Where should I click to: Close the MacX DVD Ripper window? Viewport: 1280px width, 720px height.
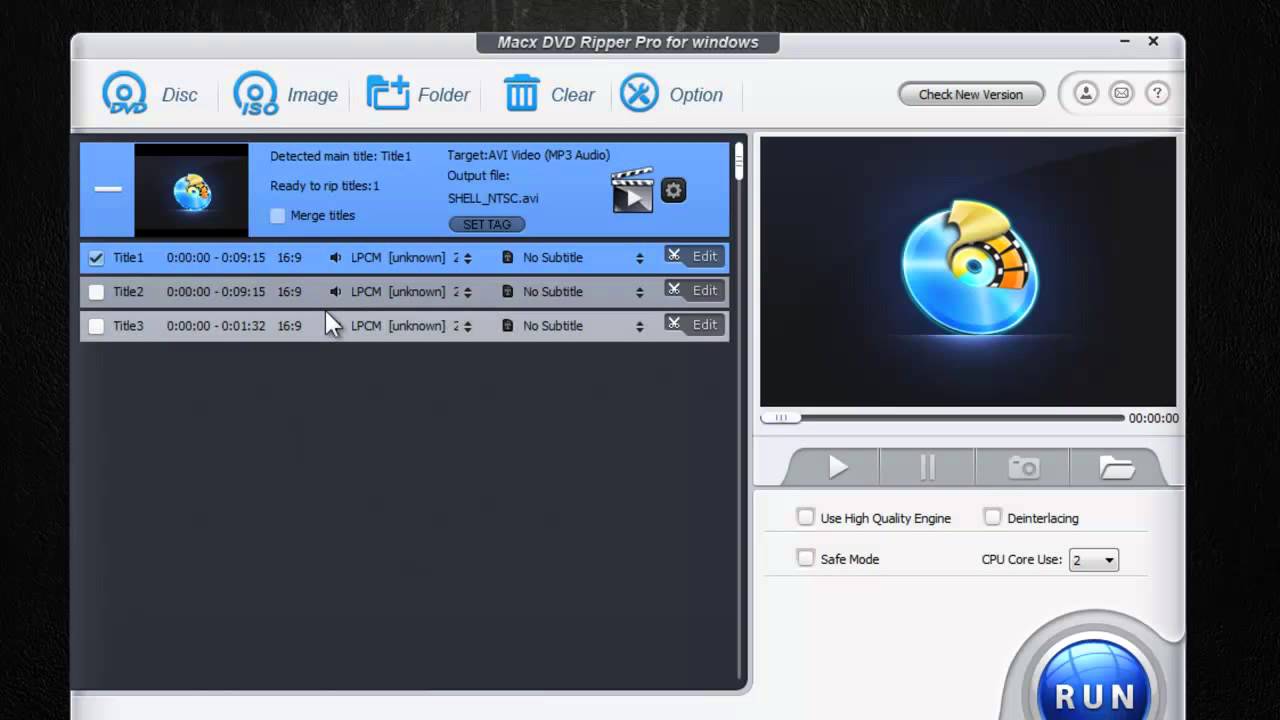1153,42
